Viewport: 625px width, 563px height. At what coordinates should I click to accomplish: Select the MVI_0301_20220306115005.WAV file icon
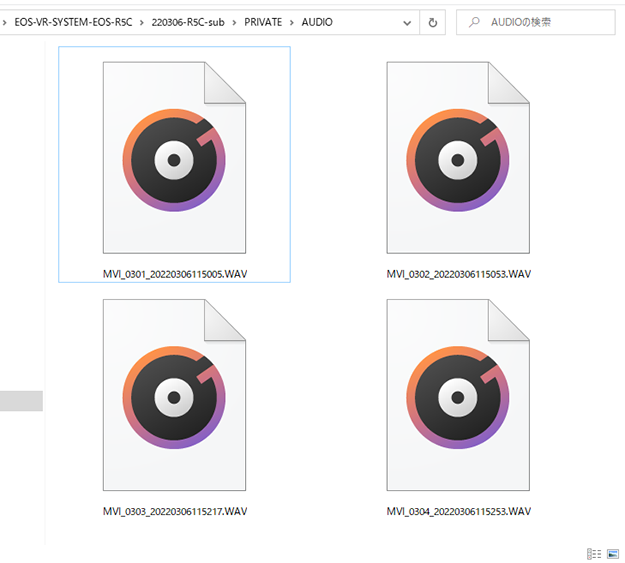[x=174, y=158]
